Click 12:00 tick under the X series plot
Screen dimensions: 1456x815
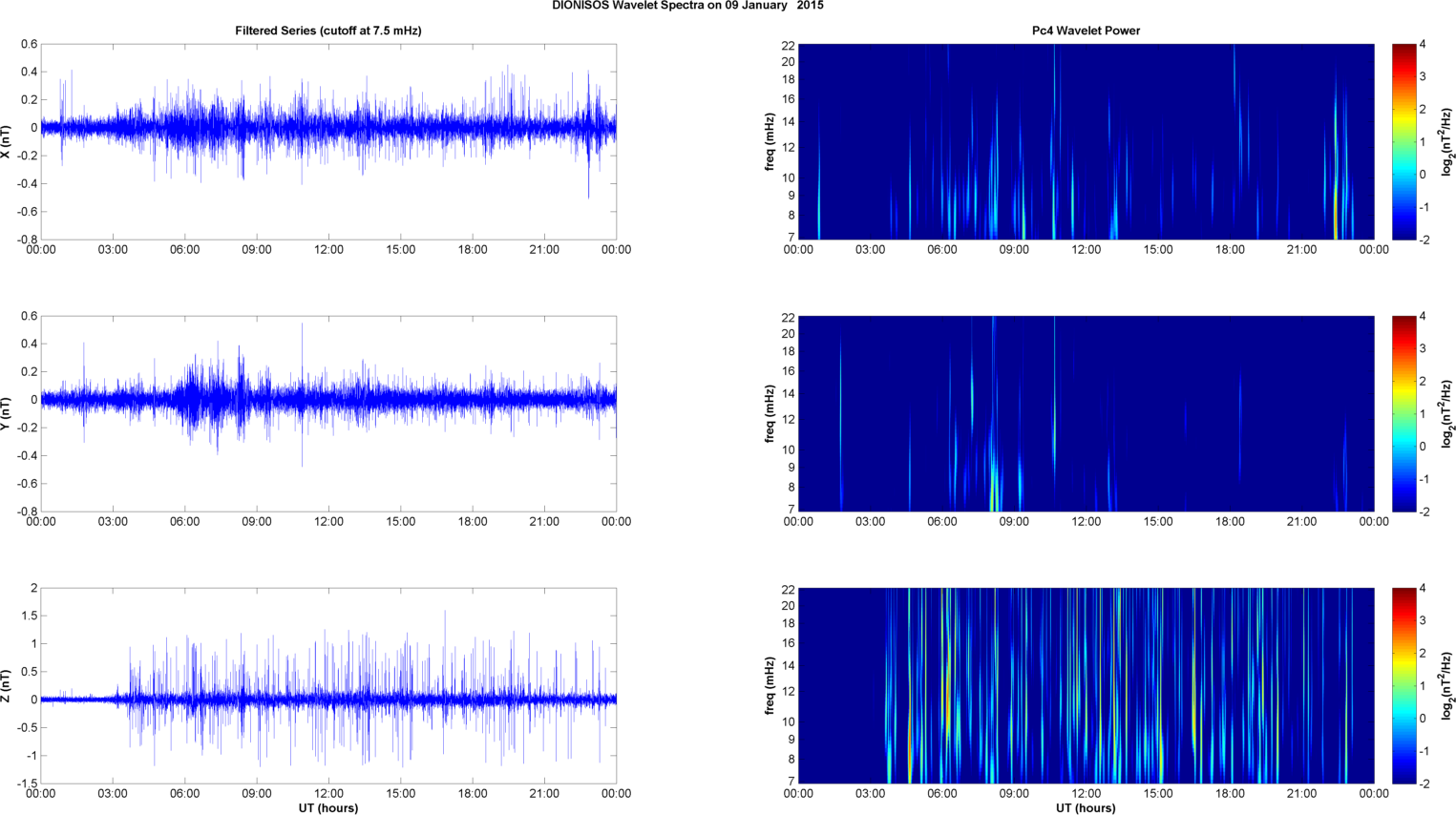[x=328, y=250]
